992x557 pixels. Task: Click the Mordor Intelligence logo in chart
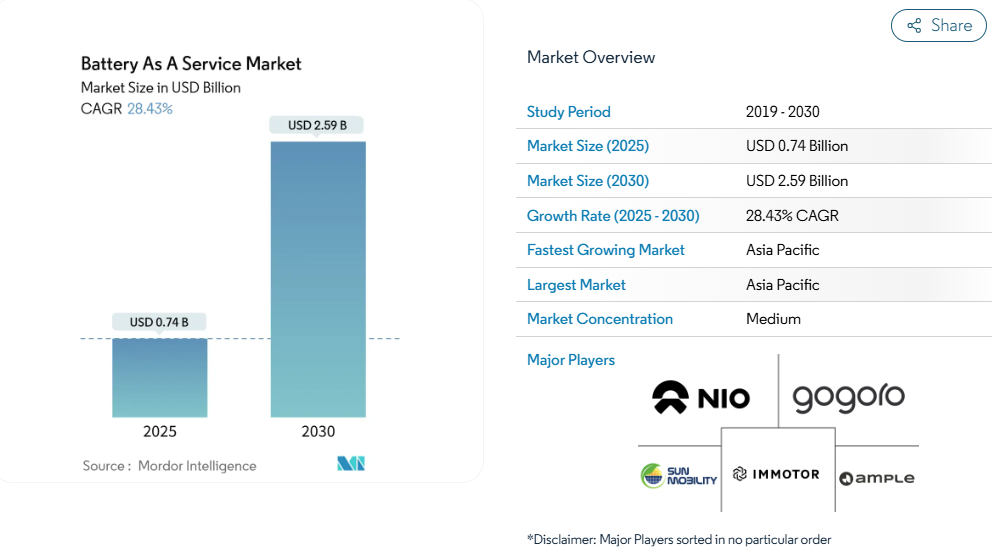click(351, 464)
